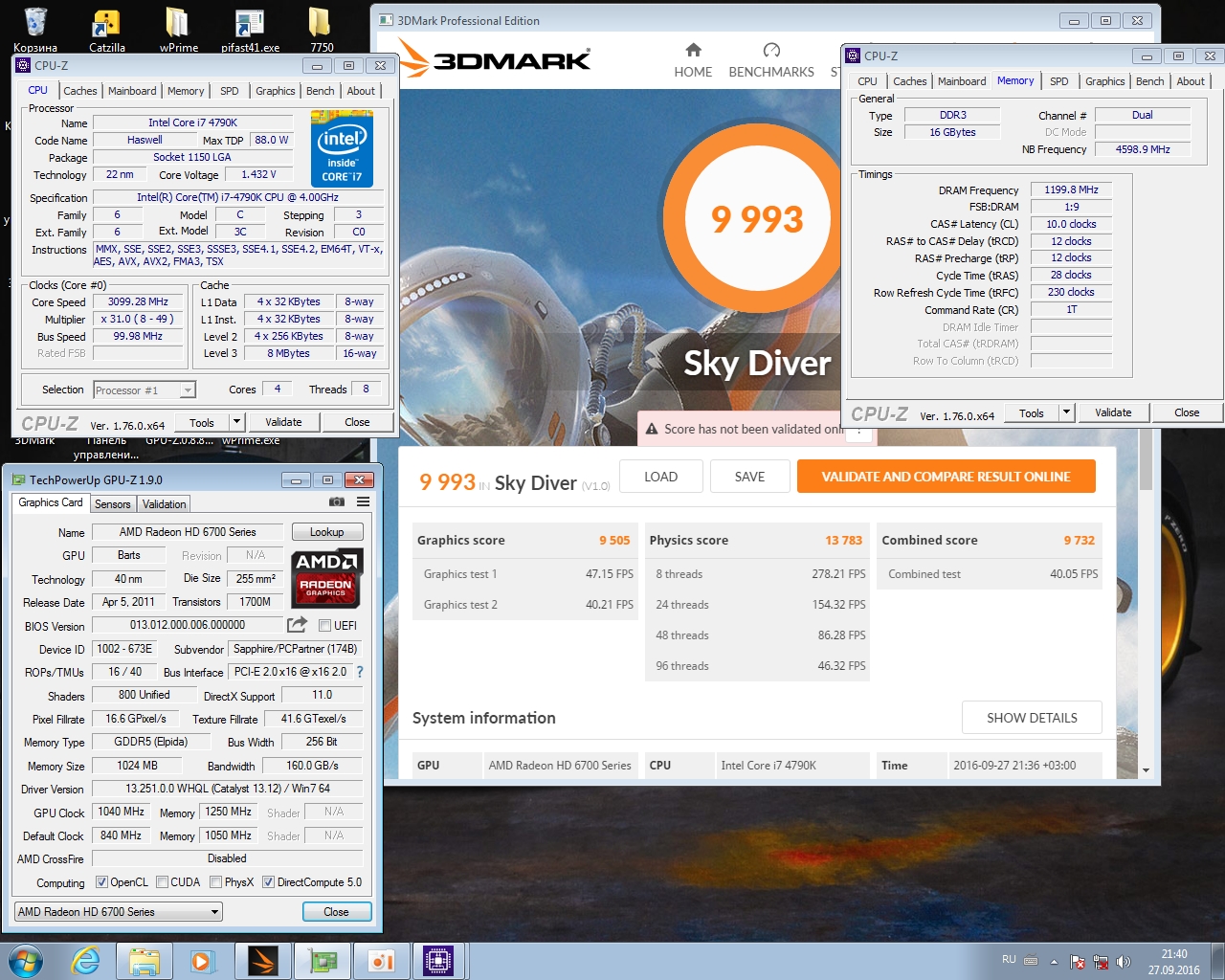The height and width of the screenshot is (980, 1225).
Task: Open the wPrime folder on desktop
Action: point(178,27)
